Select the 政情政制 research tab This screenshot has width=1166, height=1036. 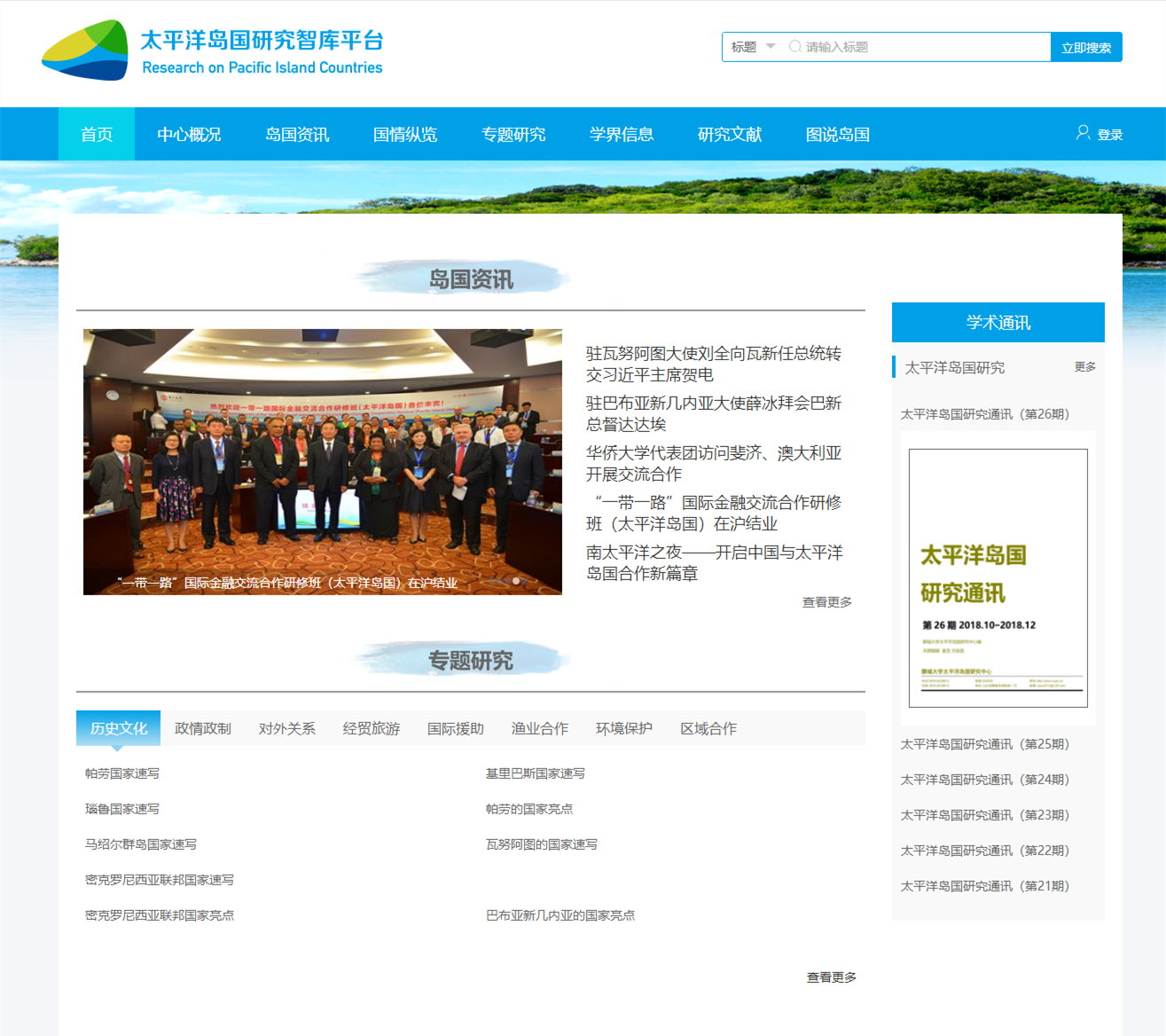pos(202,728)
